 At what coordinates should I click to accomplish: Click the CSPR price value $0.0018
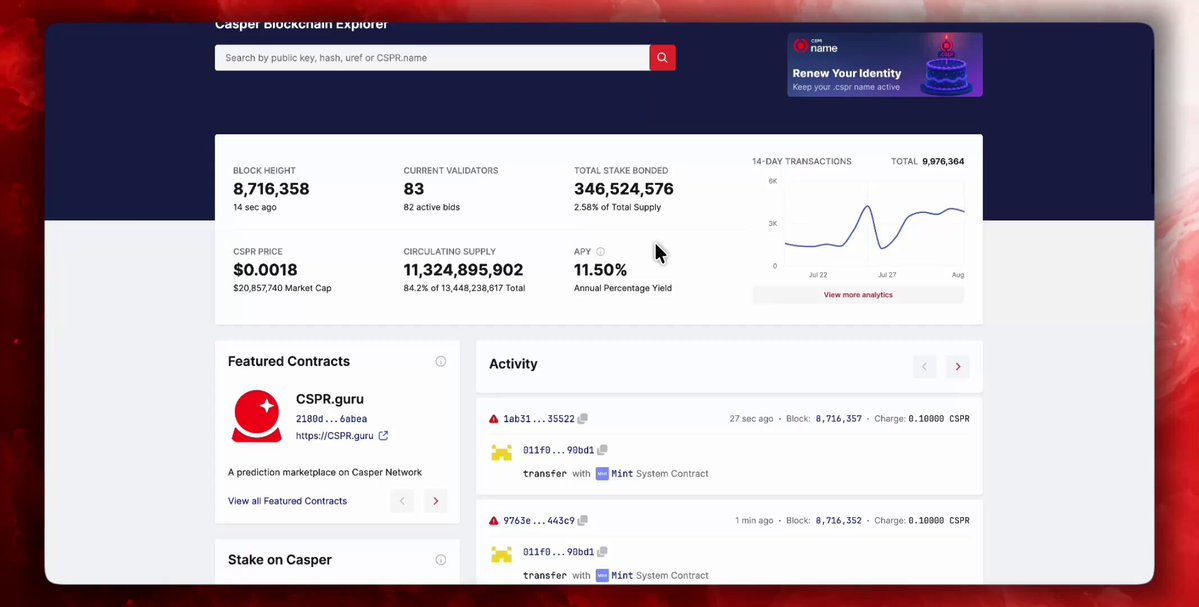coord(265,270)
